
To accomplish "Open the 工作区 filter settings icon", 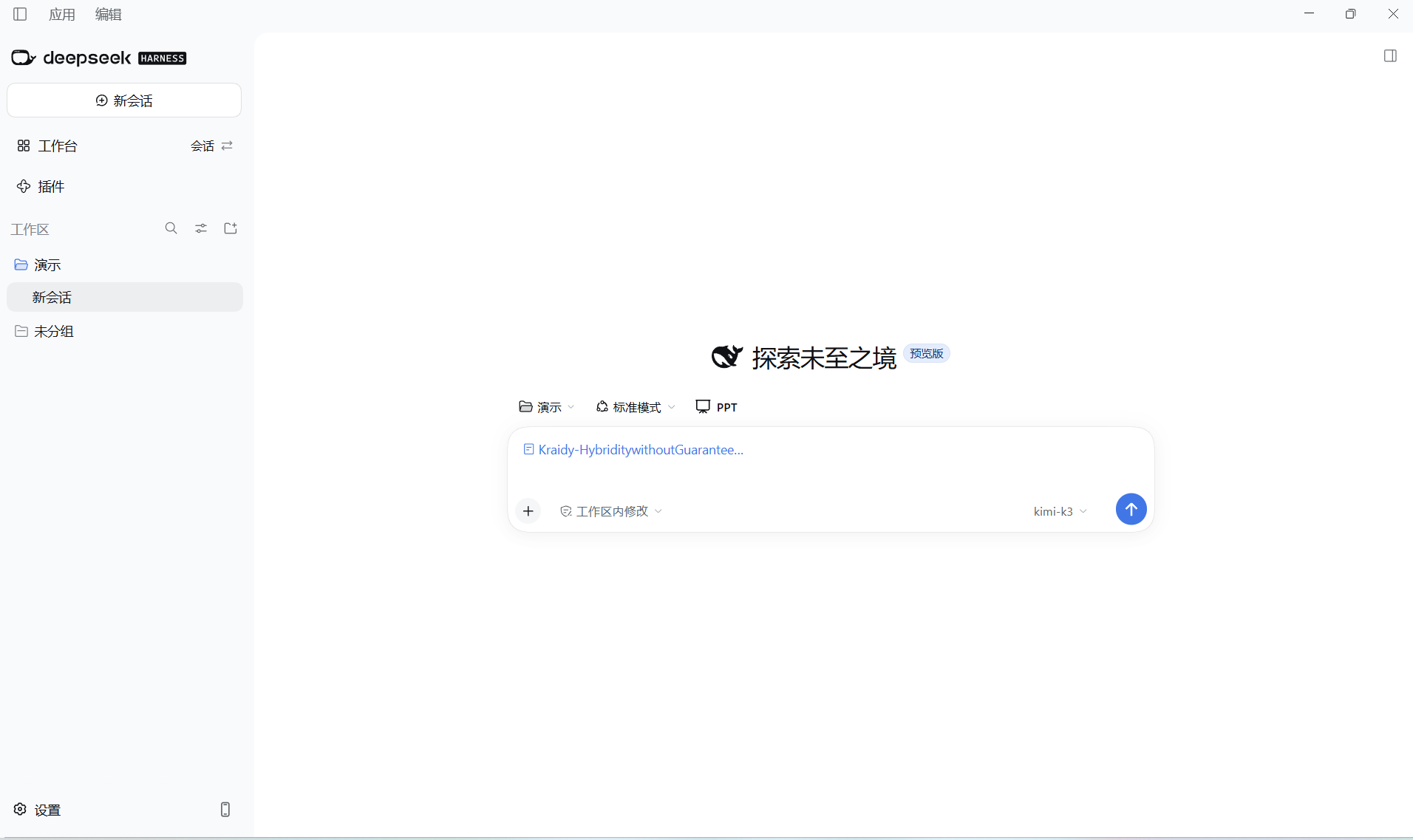I will pos(201,228).
